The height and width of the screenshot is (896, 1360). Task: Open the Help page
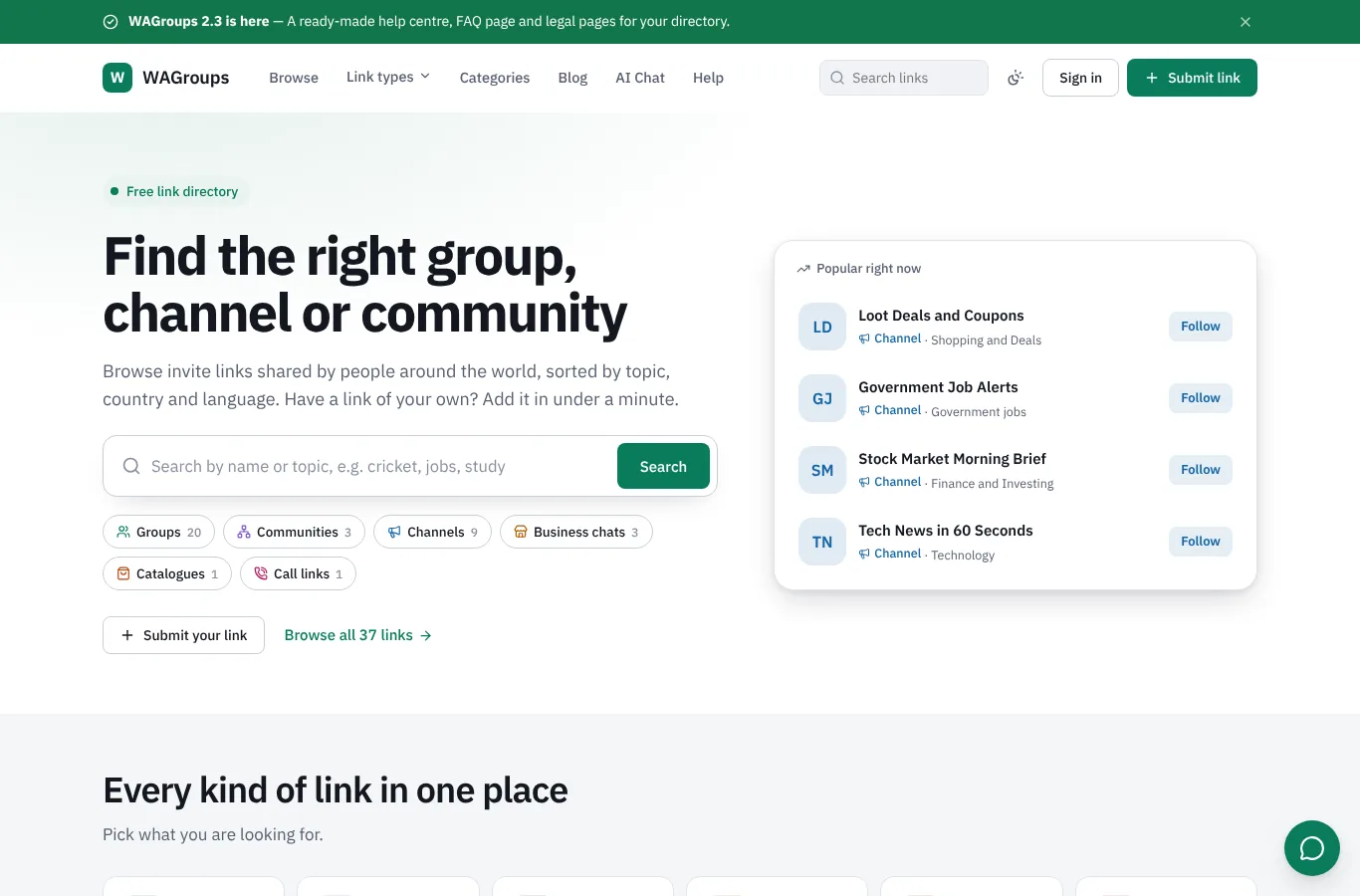(x=708, y=78)
